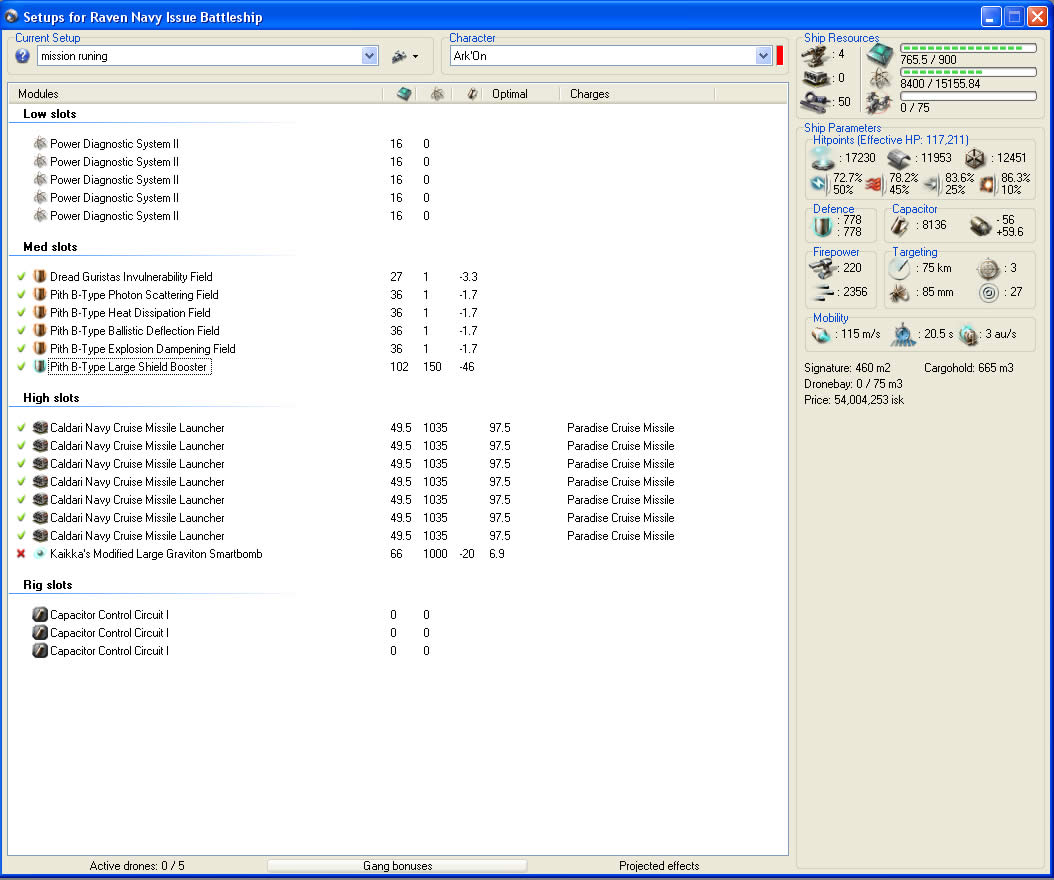Expand the Character dropdown arrow

coord(763,56)
